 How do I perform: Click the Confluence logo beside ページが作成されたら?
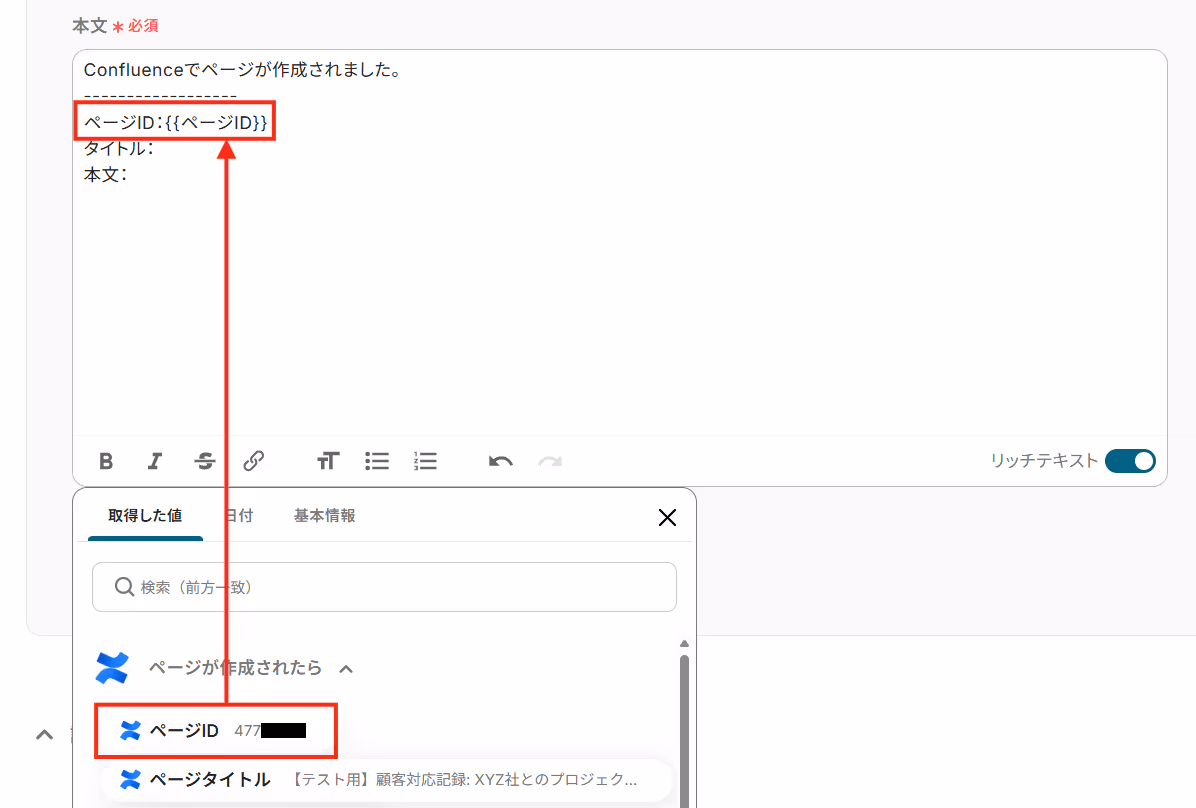112,668
